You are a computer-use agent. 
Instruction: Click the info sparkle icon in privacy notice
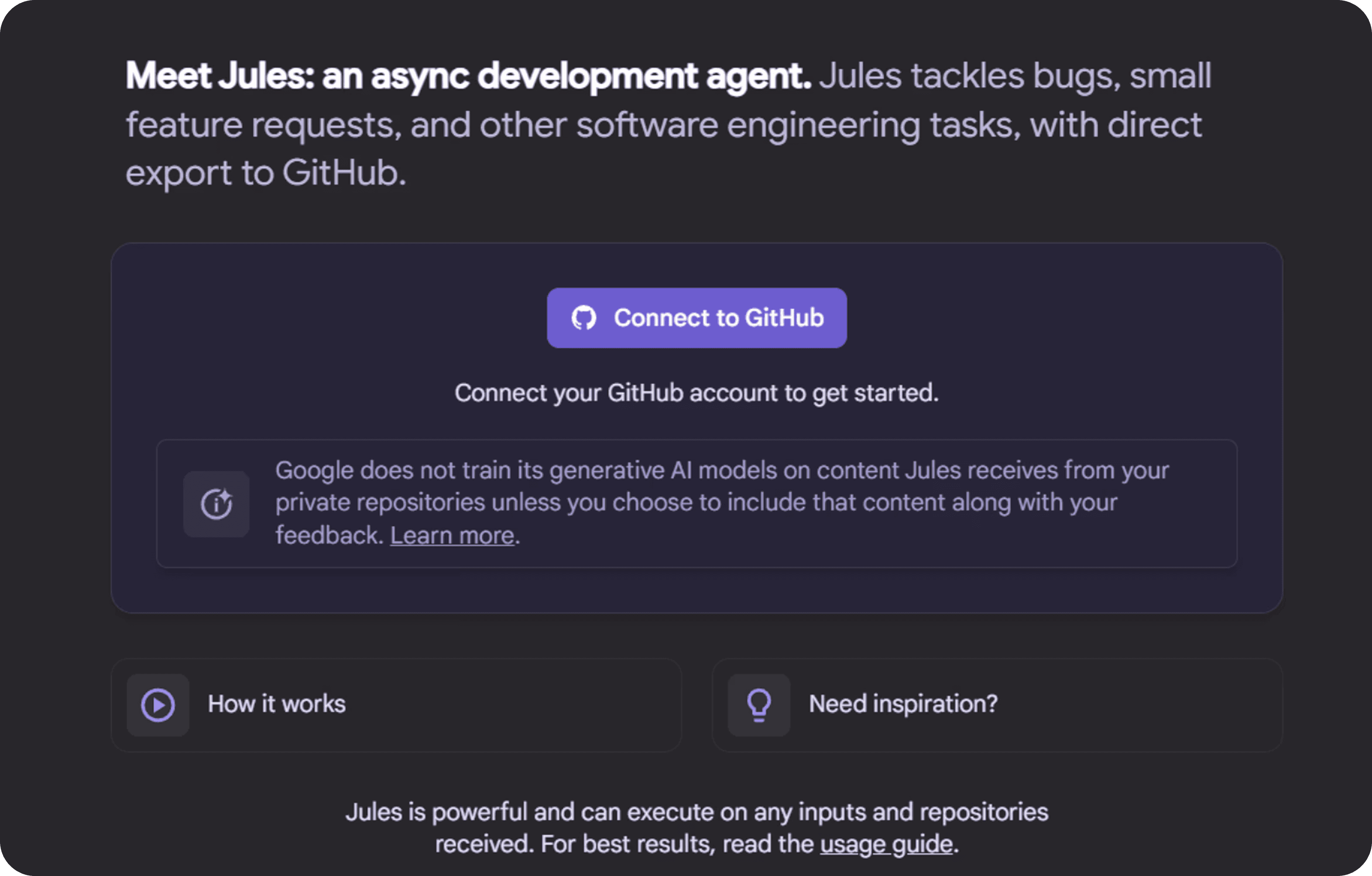[216, 504]
